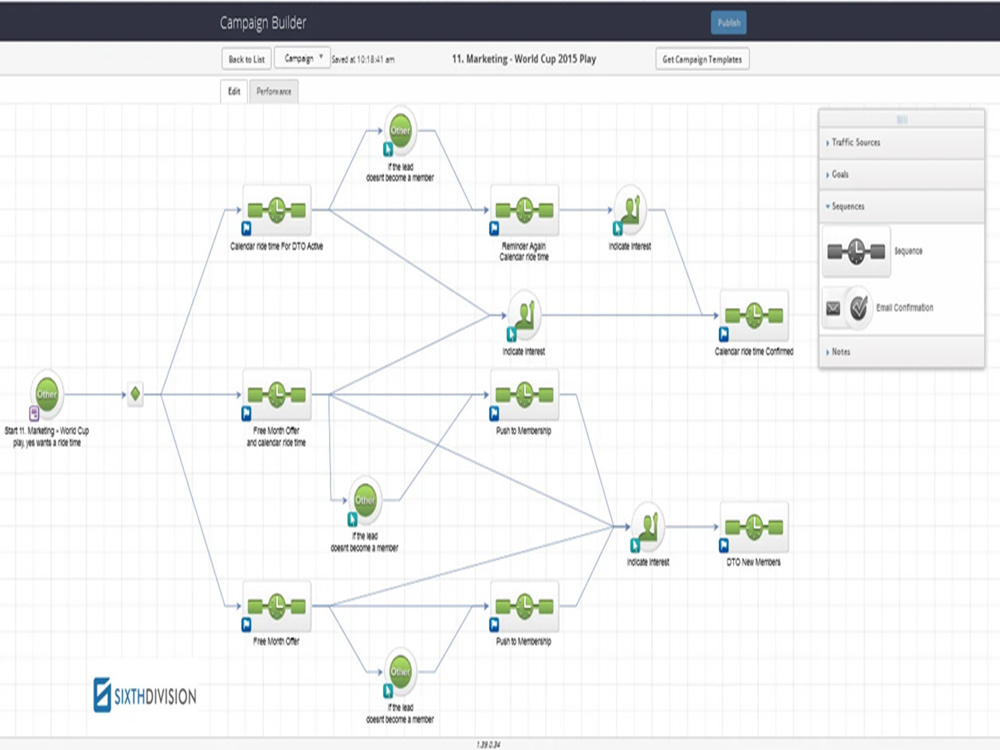This screenshot has height=750, width=1000.
Task: Open Reminder Again Calendar ride time sequence
Action: click(524, 210)
